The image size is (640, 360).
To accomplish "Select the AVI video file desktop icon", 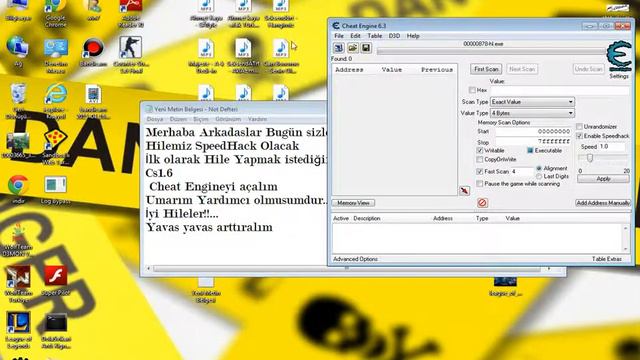I will (93, 95).
